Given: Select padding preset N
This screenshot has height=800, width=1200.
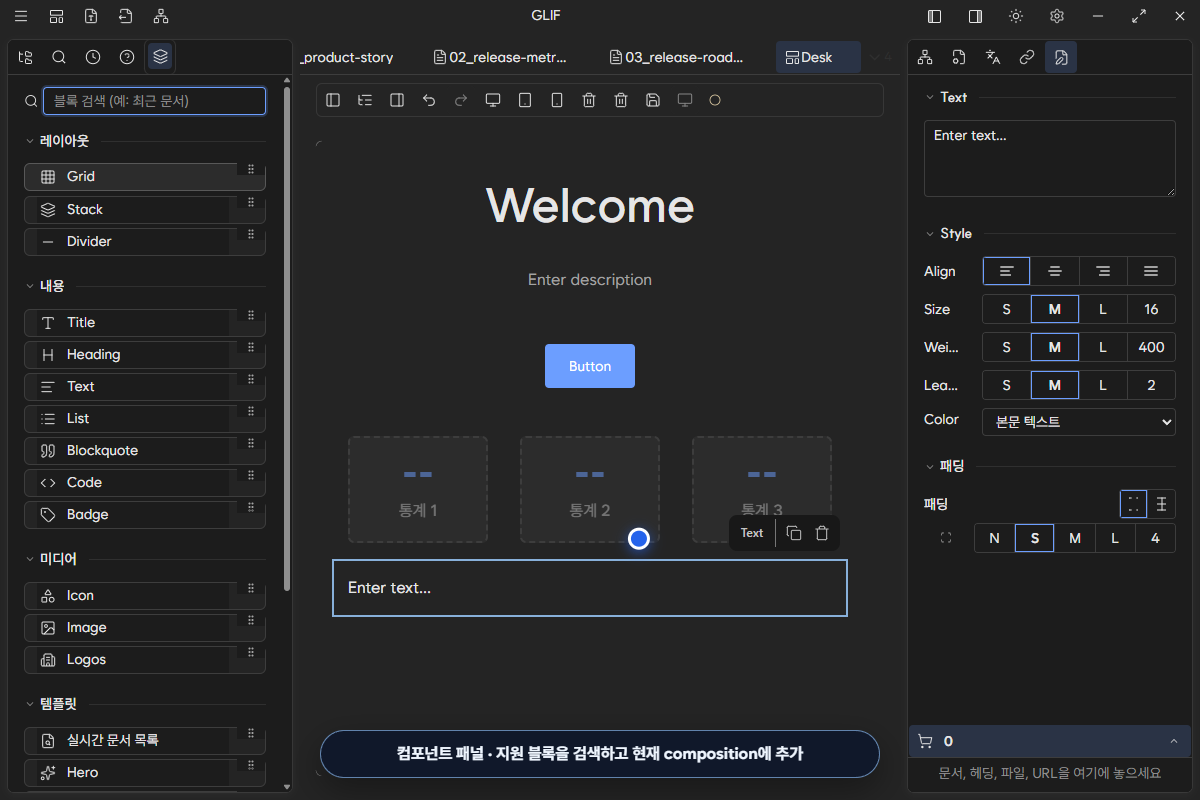Looking at the screenshot, I should 994,538.
